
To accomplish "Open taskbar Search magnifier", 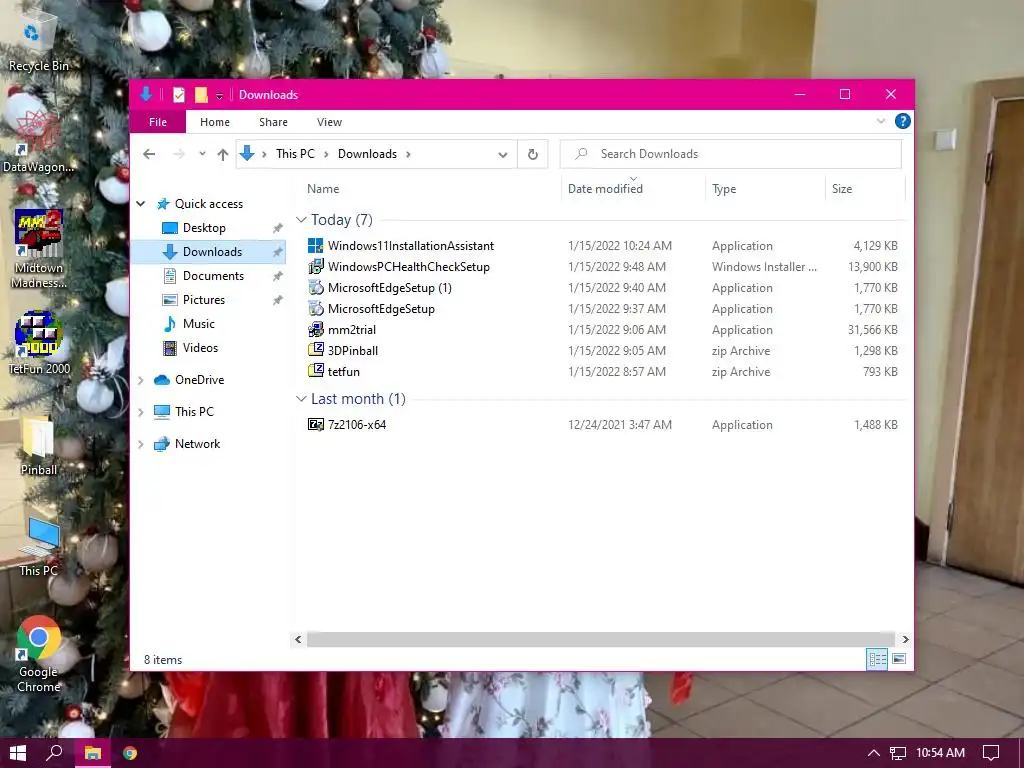I will (x=54, y=753).
